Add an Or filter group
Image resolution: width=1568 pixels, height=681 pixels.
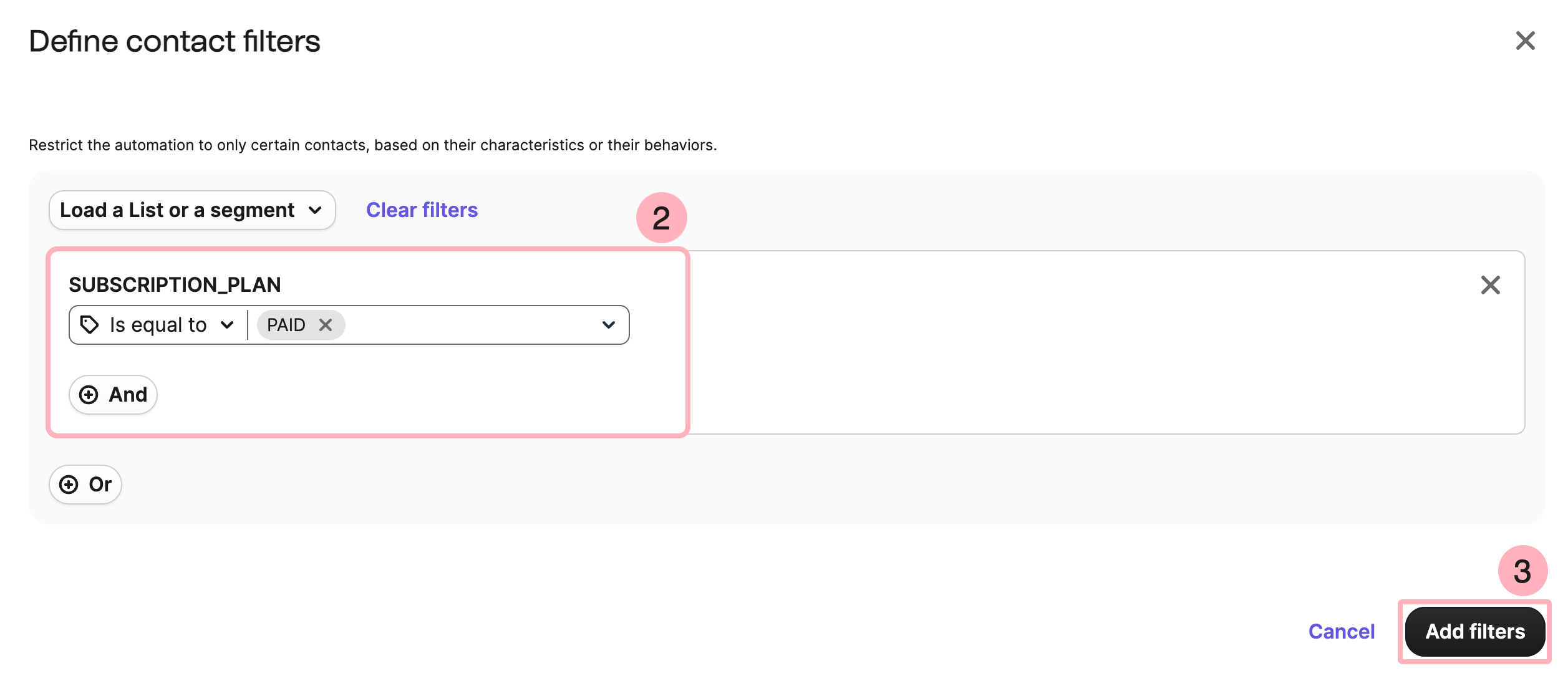(85, 485)
